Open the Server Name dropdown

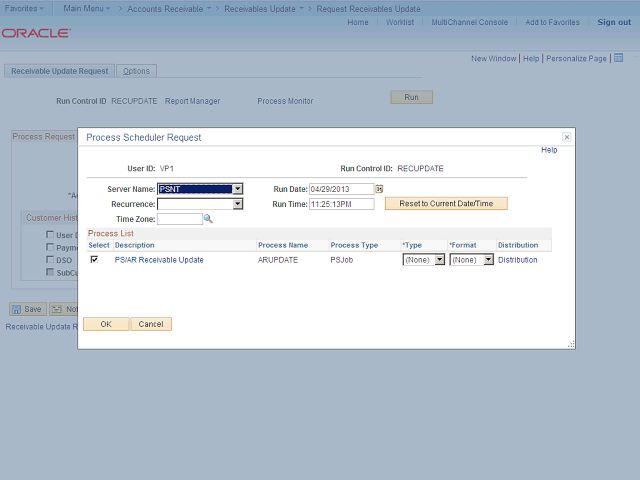point(237,189)
